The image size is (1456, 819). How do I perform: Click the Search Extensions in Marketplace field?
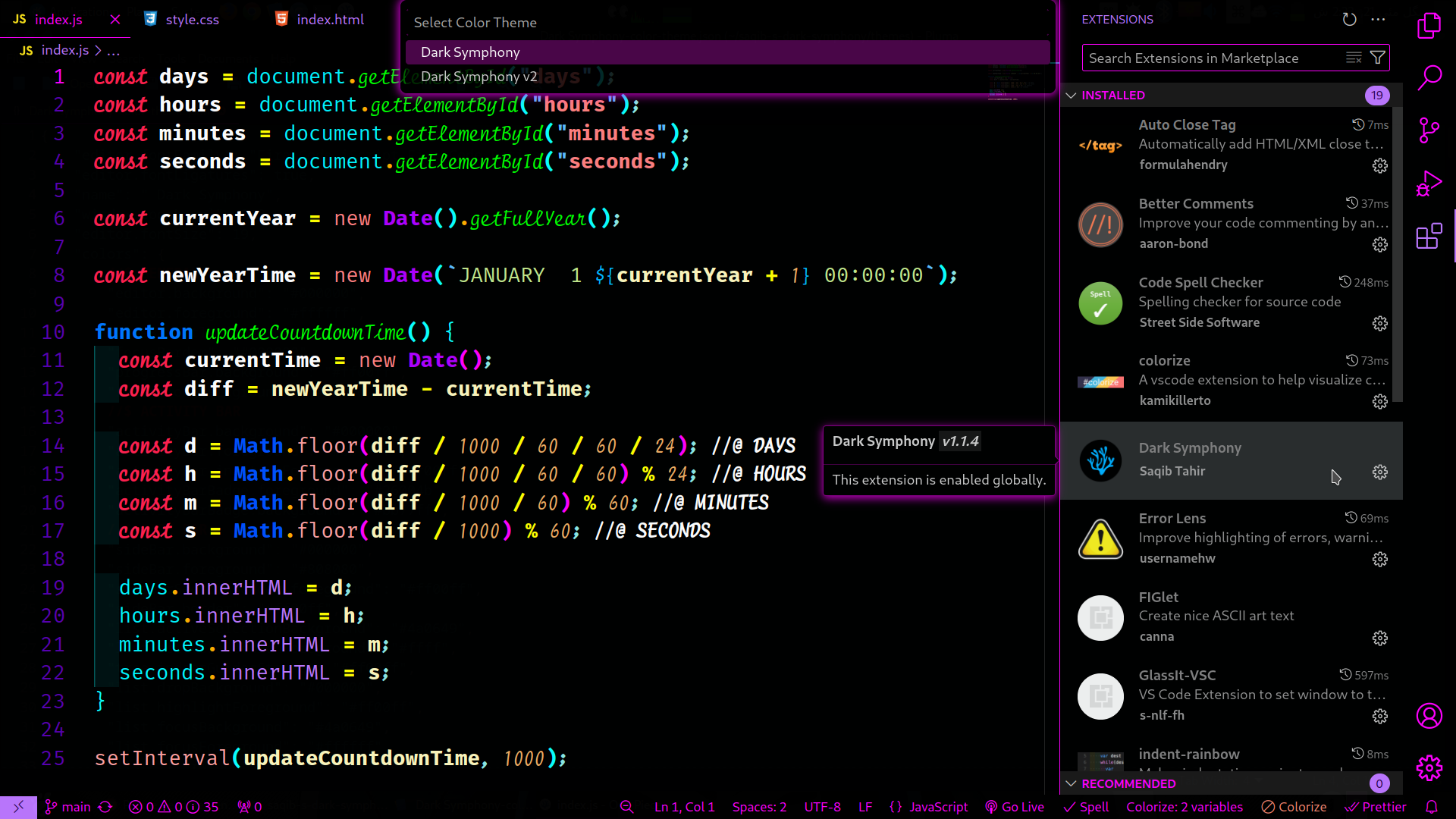coord(1213,58)
